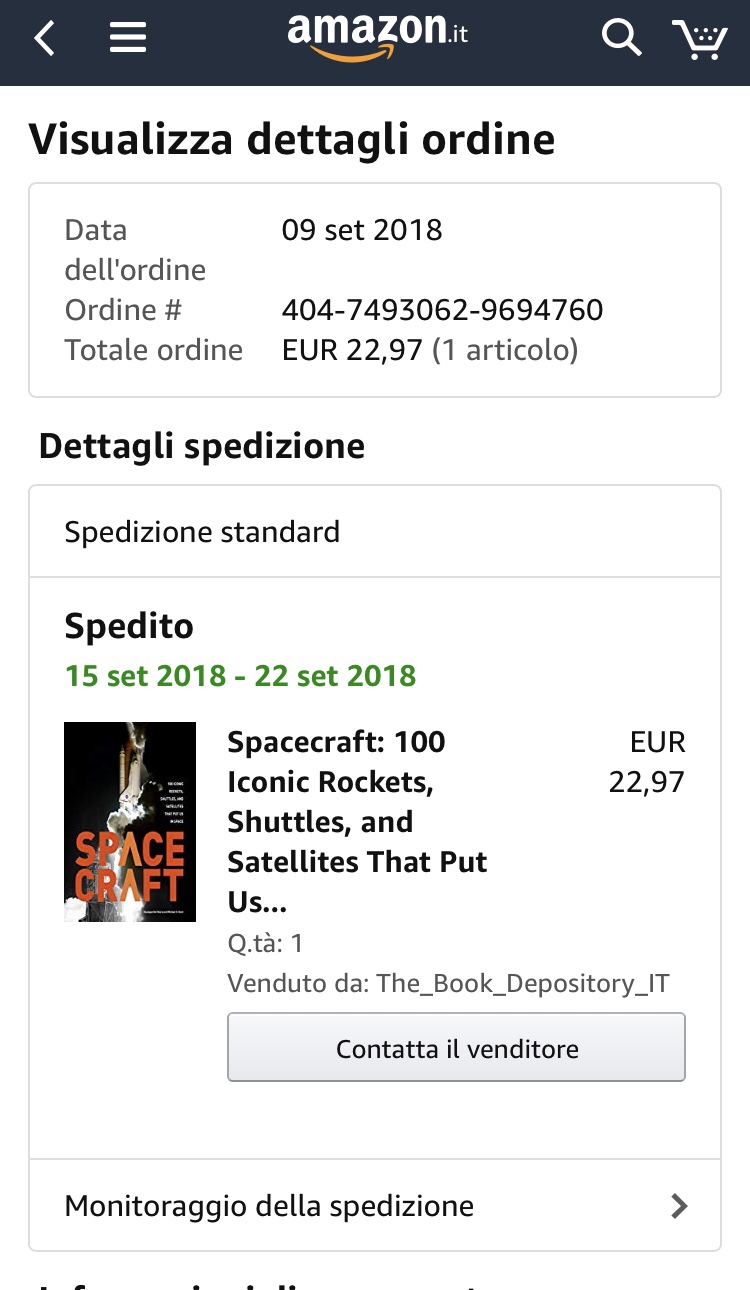Tap the Spacecraft book cover thumbnail
The width and height of the screenshot is (750, 1290).
(x=130, y=821)
